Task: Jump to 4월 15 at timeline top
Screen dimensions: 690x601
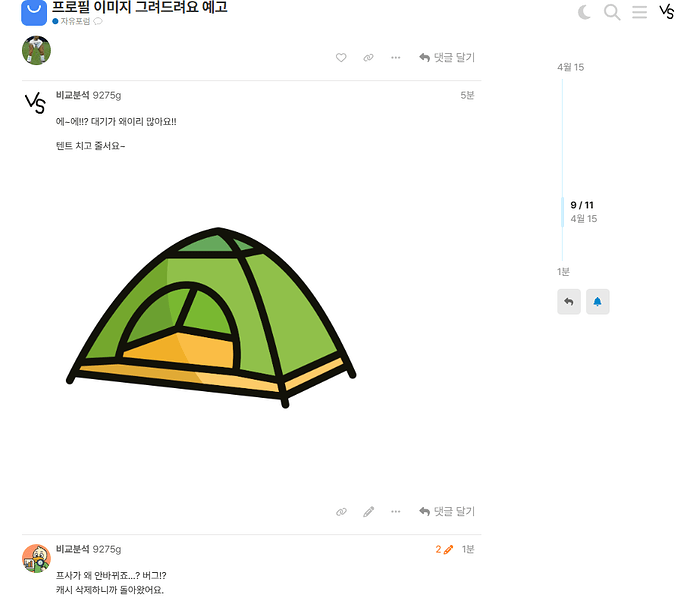Action: [x=571, y=67]
